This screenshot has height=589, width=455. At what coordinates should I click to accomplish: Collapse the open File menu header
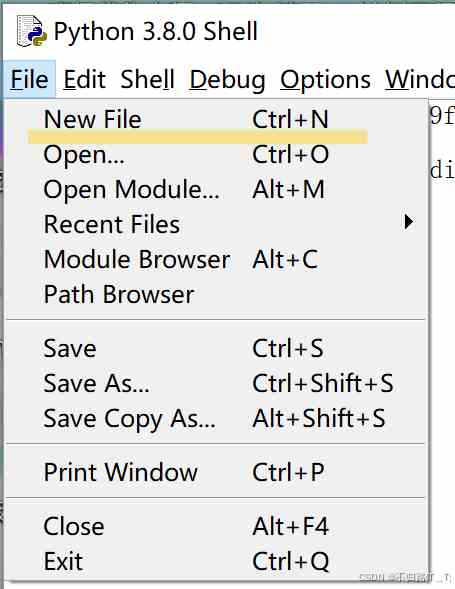click(x=29, y=80)
